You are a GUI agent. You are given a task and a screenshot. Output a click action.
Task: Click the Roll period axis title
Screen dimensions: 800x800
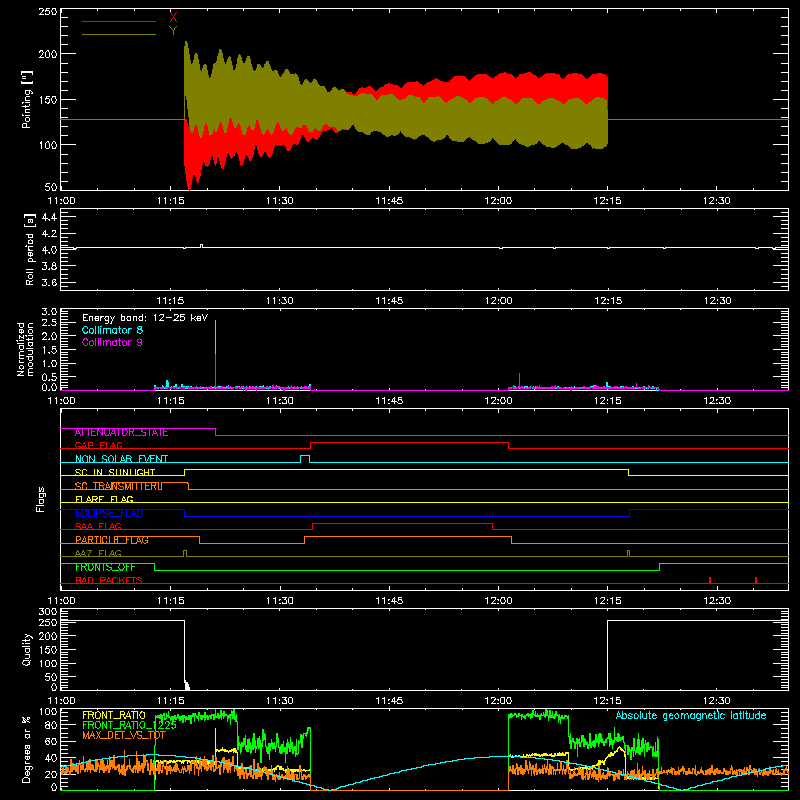coord(29,249)
